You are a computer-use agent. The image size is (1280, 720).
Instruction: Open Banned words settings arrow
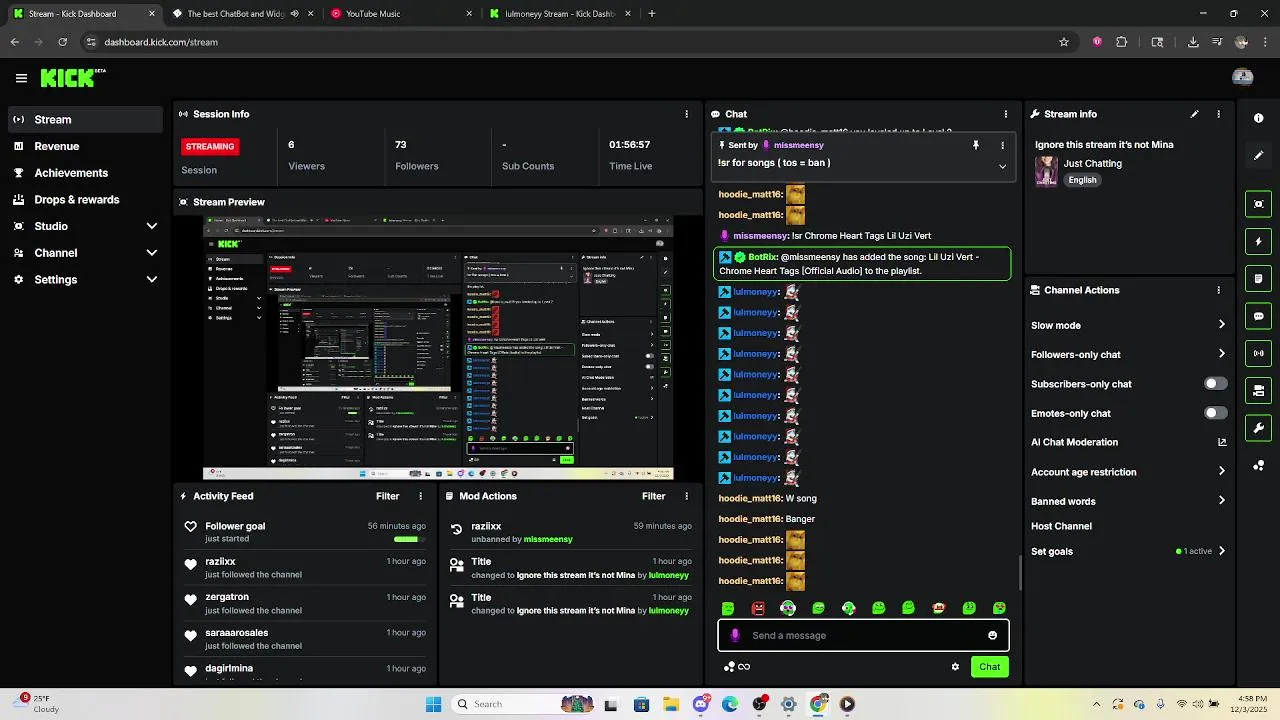(x=1221, y=501)
